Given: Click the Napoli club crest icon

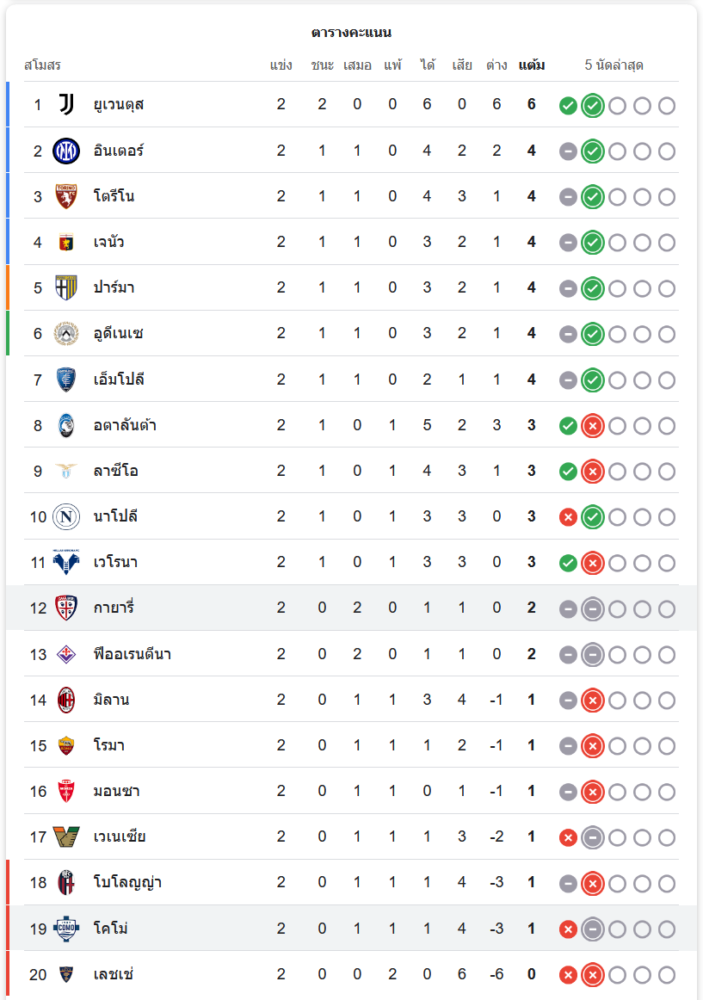Looking at the screenshot, I should [66, 517].
